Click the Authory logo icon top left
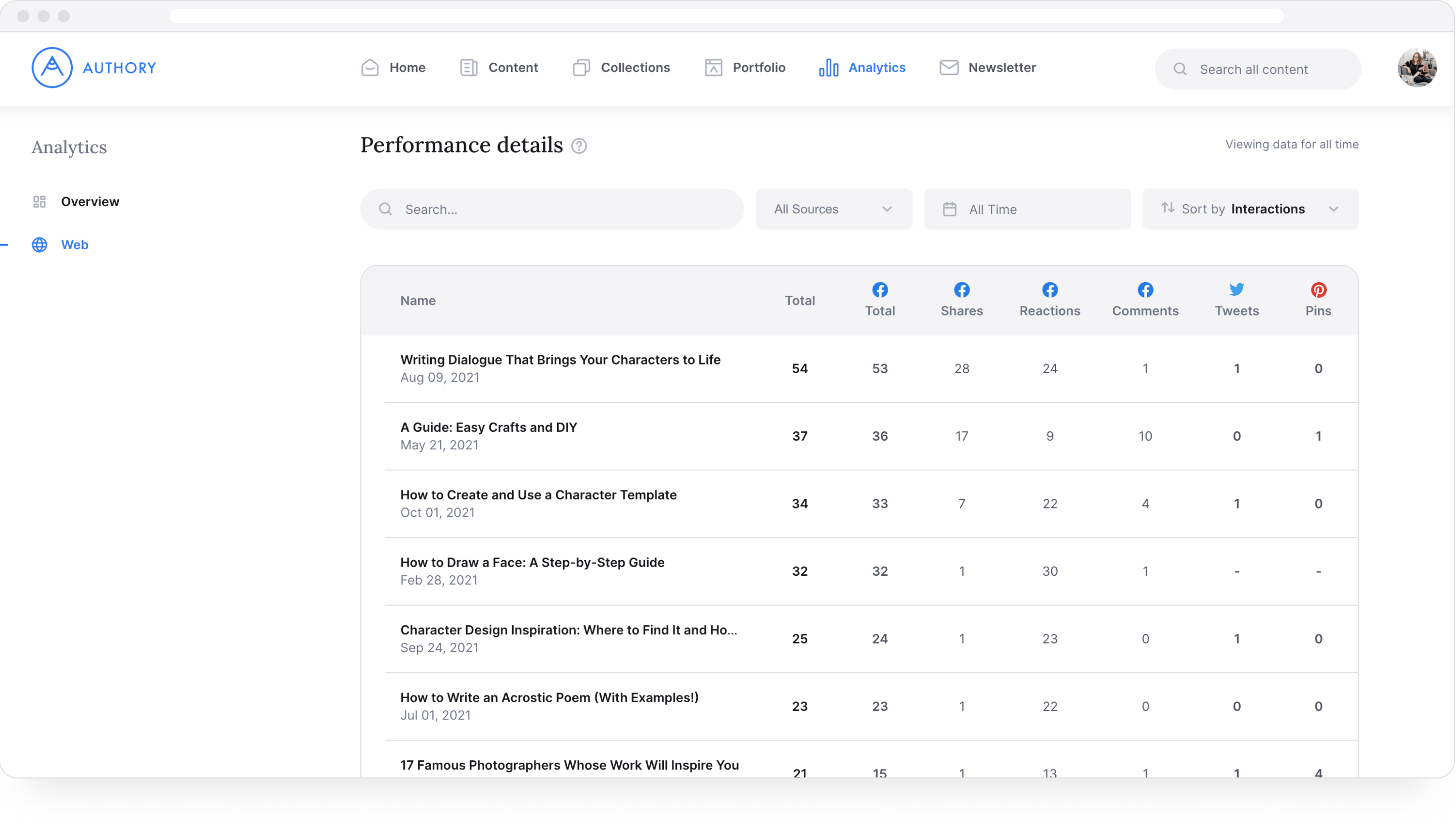This screenshot has height=829, width=1456. (51, 67)
